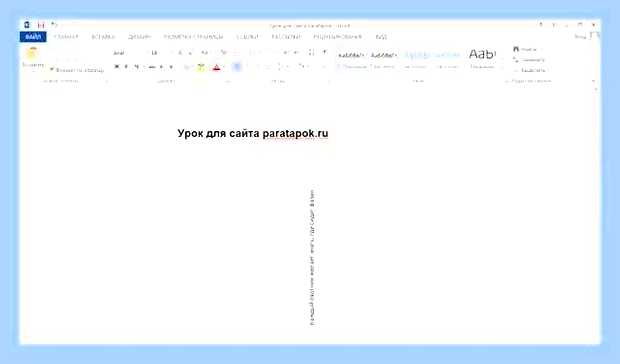Open the РАЗМЕТКА СТРАНИЦЫ tab
620x364 pixels.
[x=193, y=37]
